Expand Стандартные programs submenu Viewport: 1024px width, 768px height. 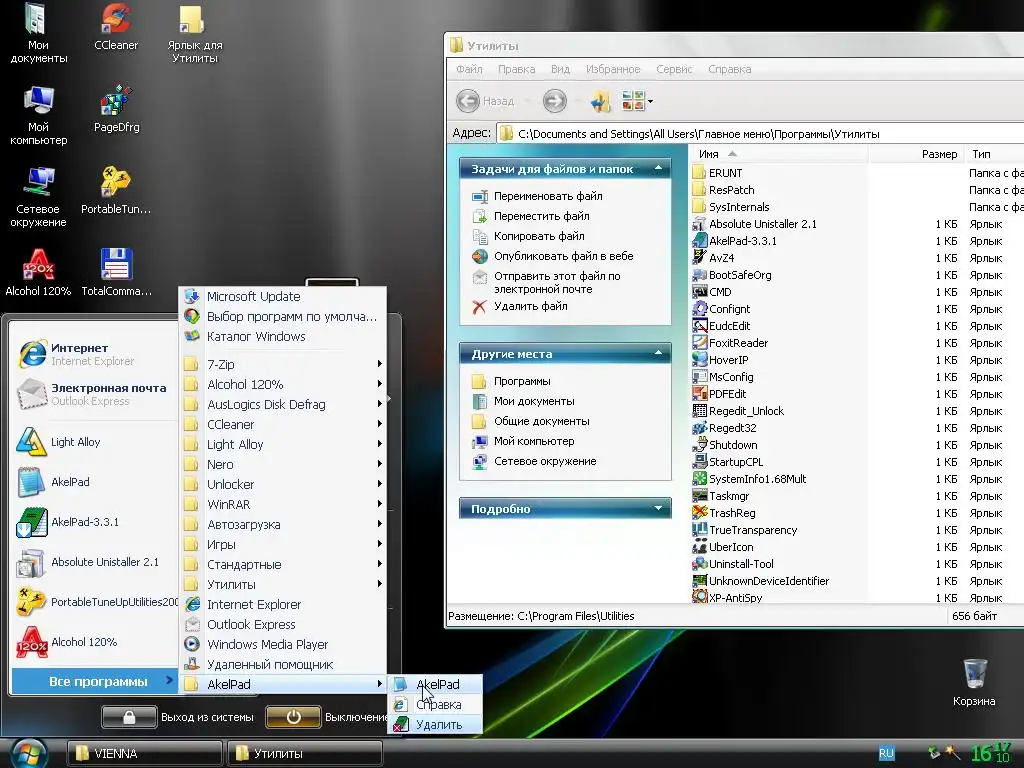[283, 564]
